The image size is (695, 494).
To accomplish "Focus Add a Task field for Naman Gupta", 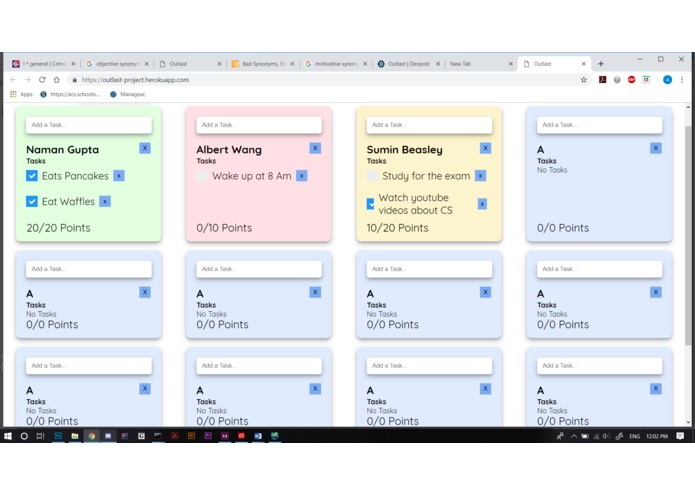I will click(x=89, y=125).
